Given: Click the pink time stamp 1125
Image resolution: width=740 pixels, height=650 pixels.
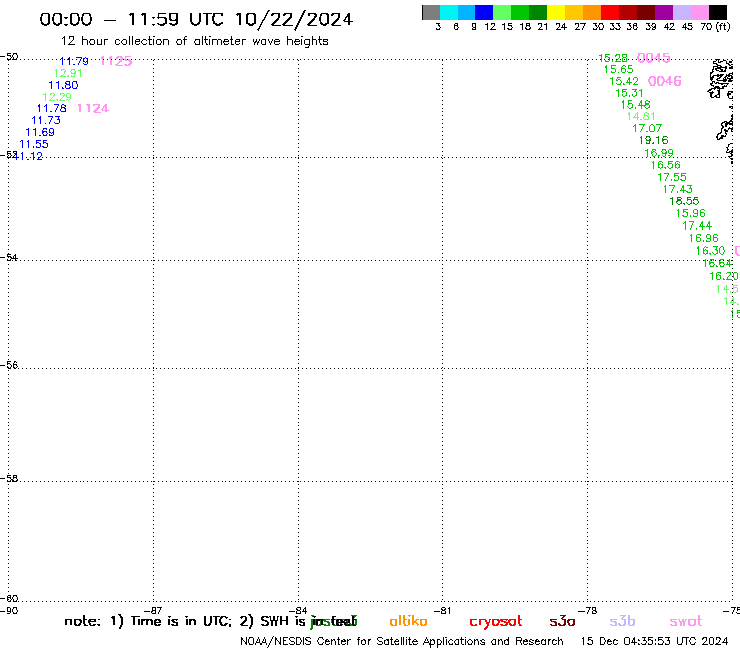Looking at the screenshot, I should pyautogui.click(x=116, y=61).
